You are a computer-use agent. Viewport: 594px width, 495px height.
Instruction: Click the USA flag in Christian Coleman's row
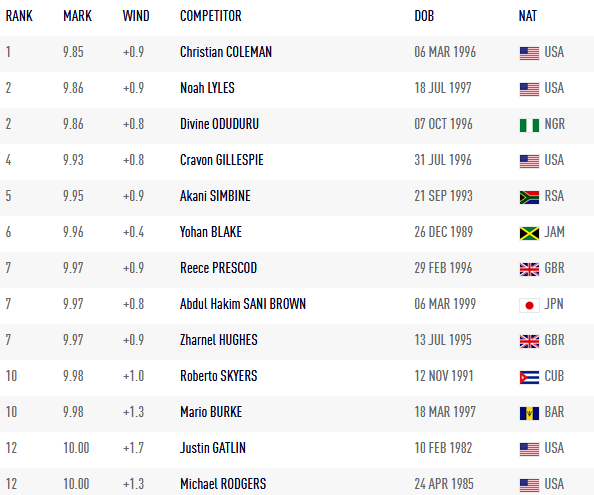pos(529,53)
